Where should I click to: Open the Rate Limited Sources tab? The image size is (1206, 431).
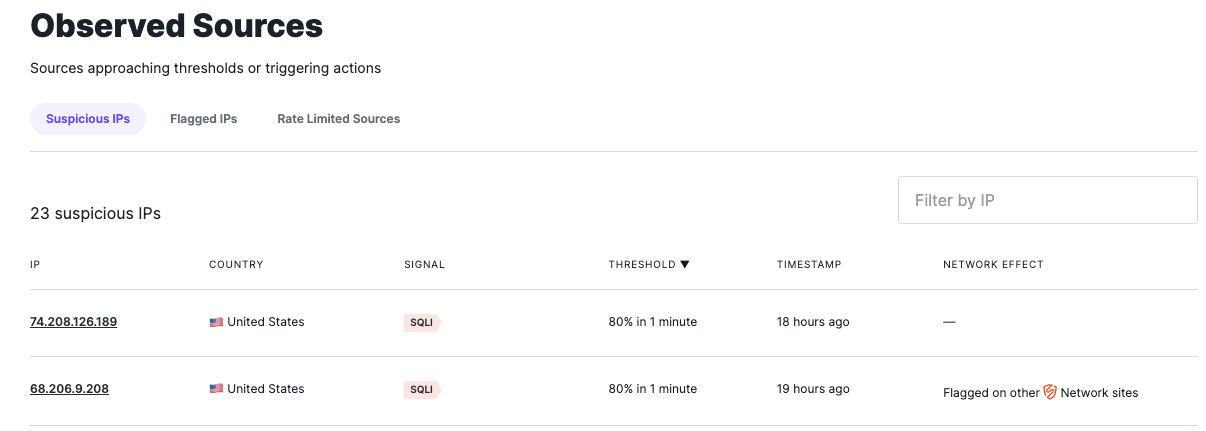tap(339, 119)
